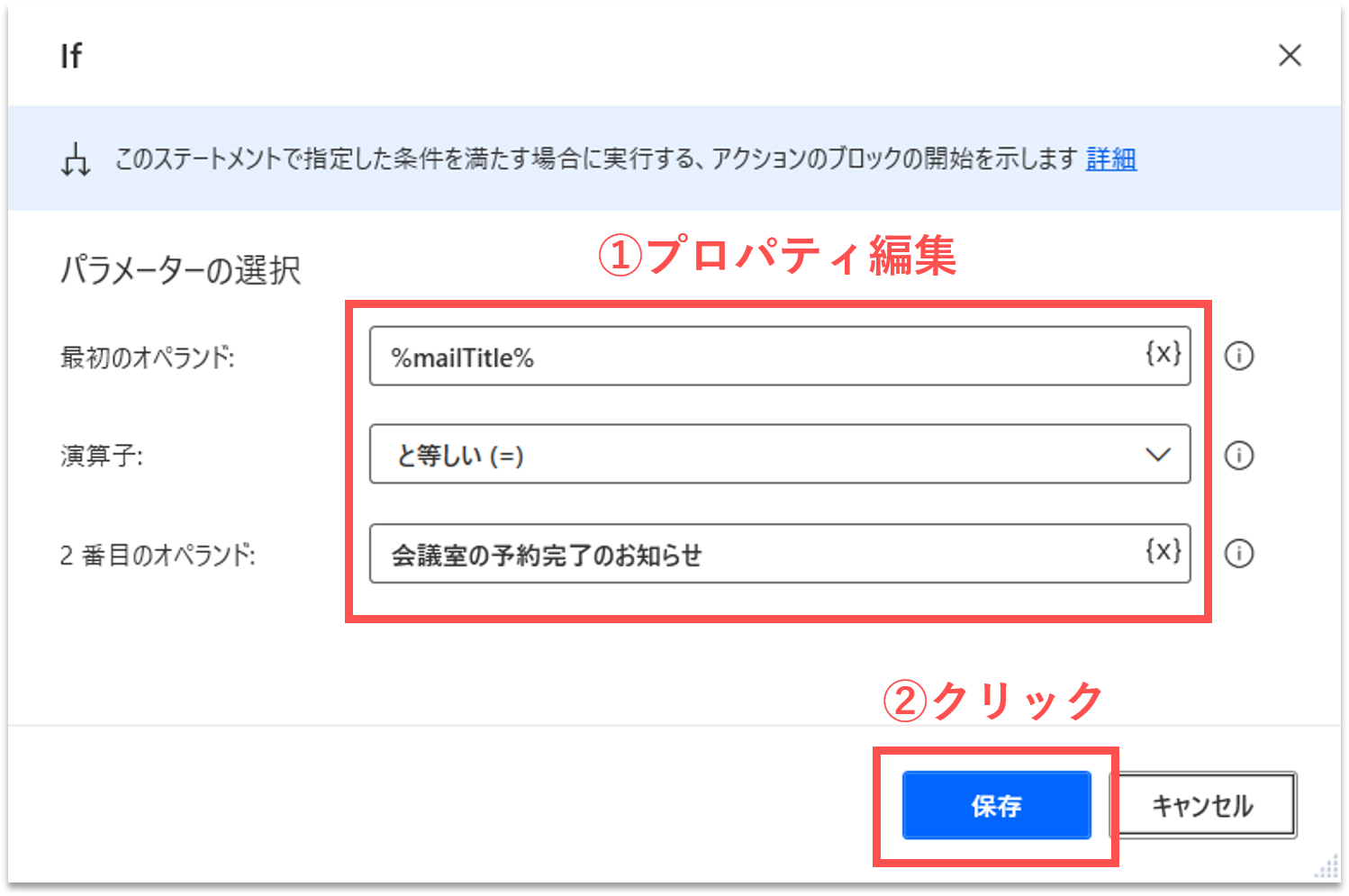Show info for 2 番目のオペランド
This screenshot has height=896, width=1349.
1239,553
